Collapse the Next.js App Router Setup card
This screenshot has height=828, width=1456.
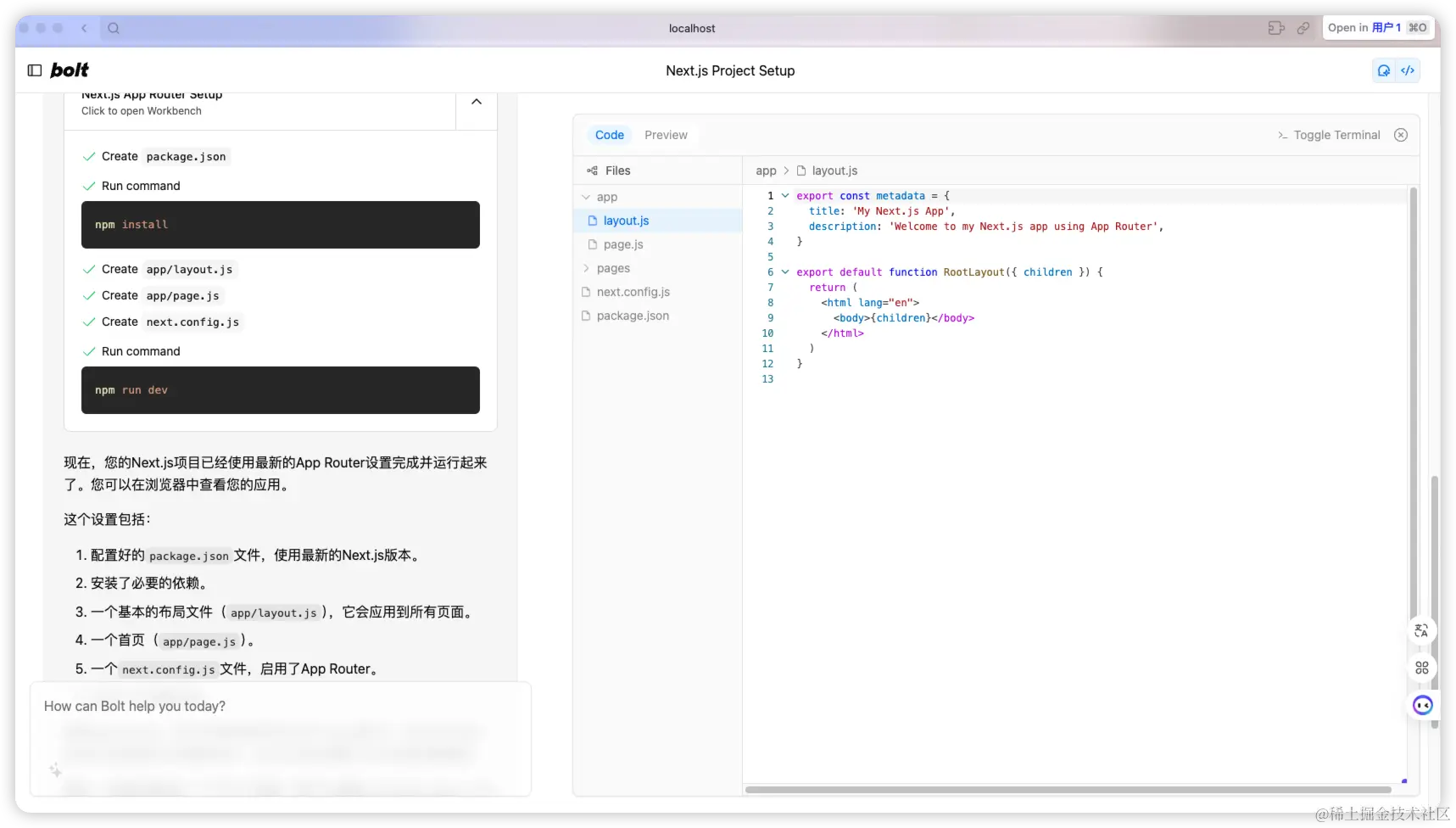coord(477,102)
